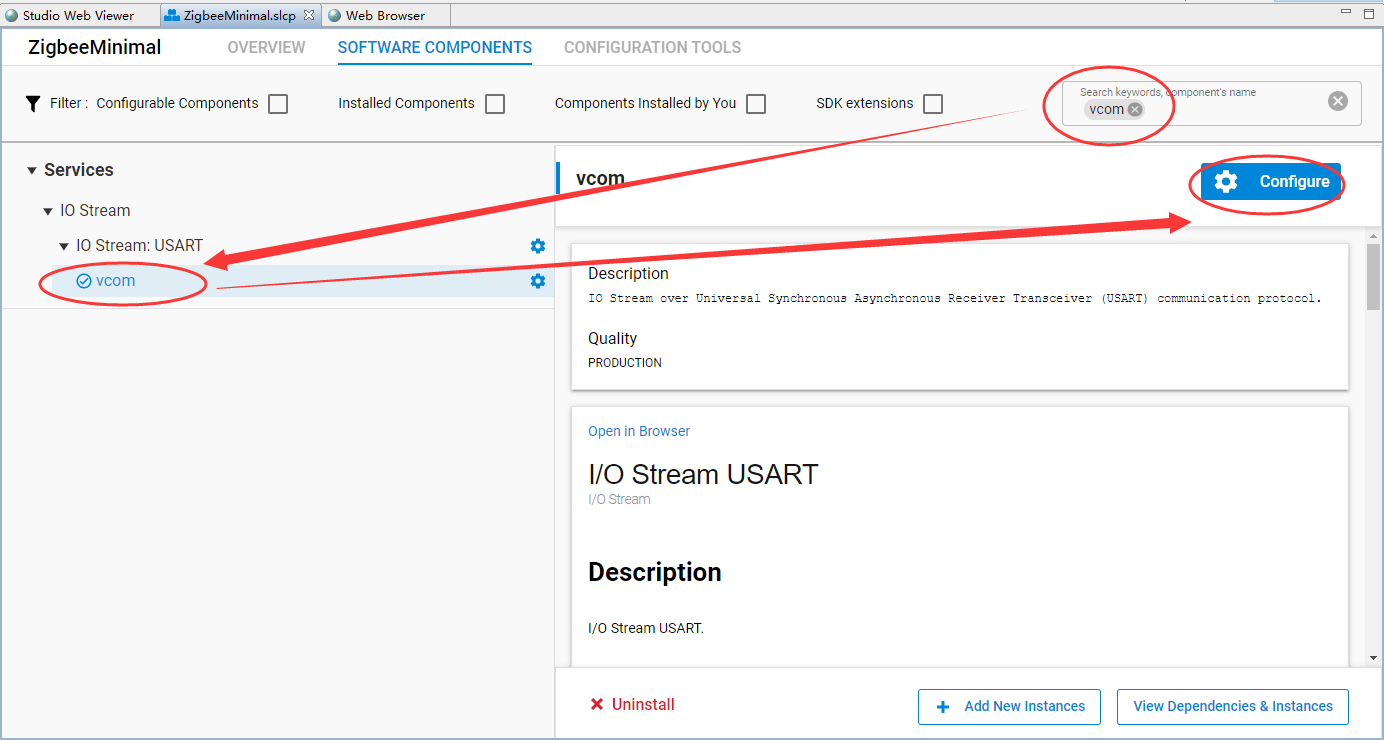Enable the Configurable Components filter checkbox
This screenshot has height=740, width=1384.
[x=278, y=104]
